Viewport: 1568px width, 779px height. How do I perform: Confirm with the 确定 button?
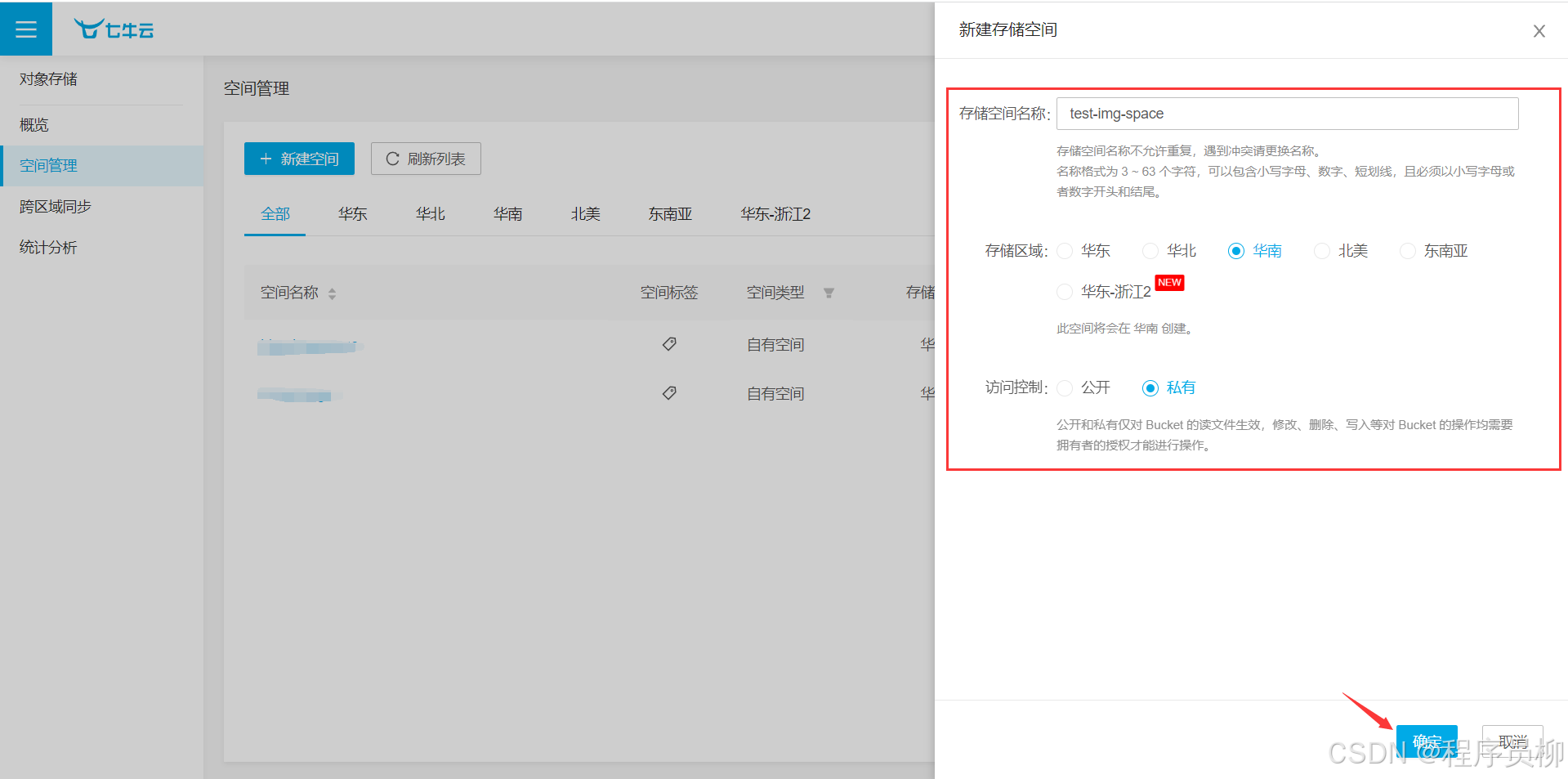point(1427,741)
